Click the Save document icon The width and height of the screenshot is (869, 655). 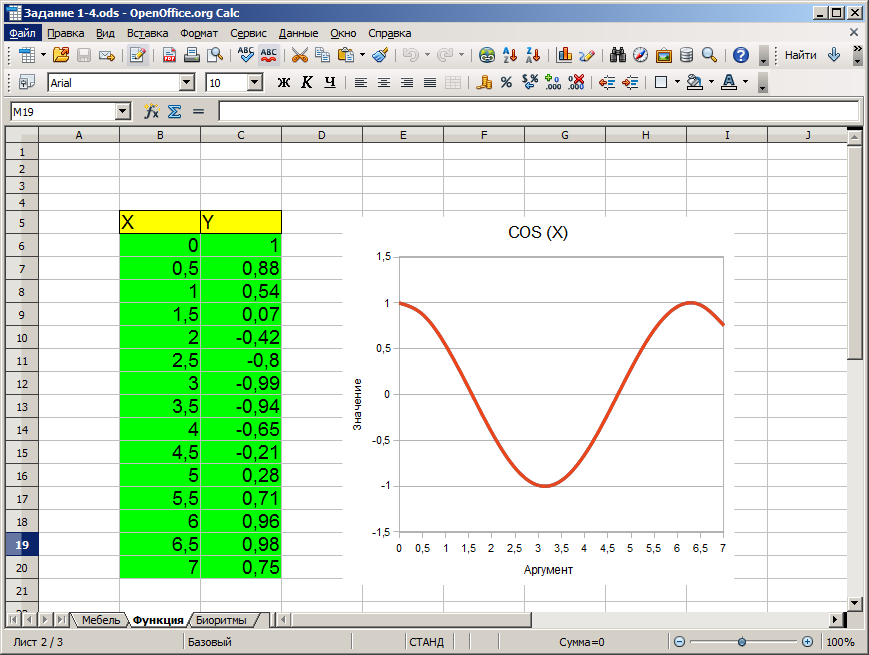click(x=84, y=55)
